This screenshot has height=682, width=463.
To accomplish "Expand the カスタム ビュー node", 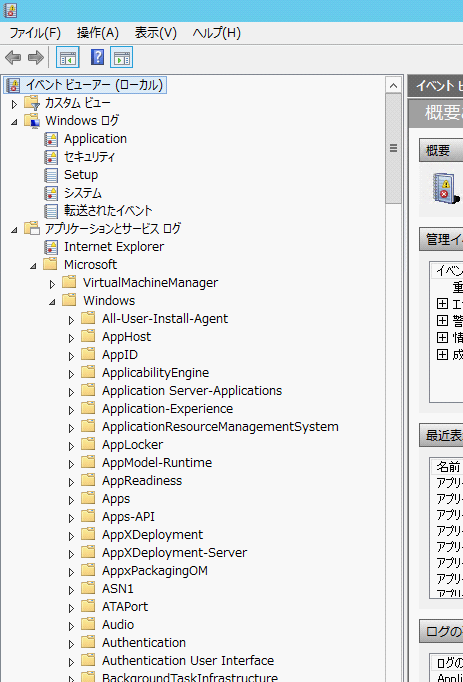I will (x=14, y=104).
